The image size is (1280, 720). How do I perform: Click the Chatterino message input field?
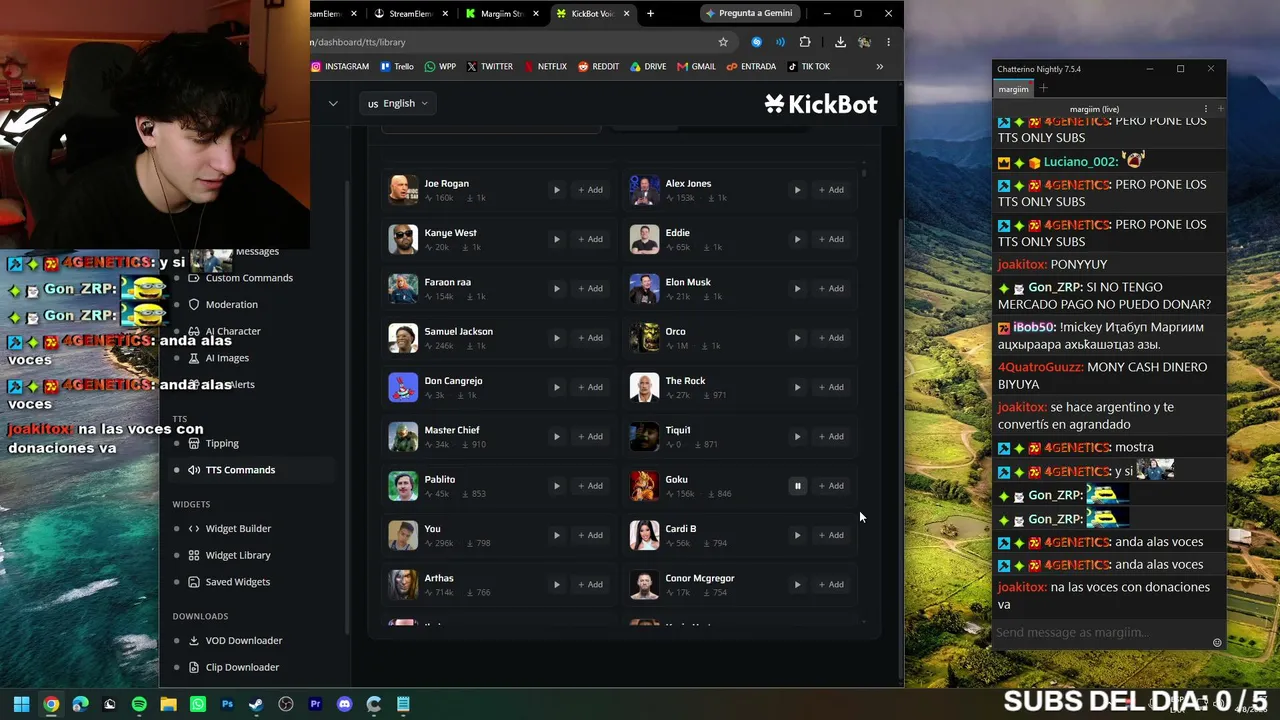(x=1101, y=632)
